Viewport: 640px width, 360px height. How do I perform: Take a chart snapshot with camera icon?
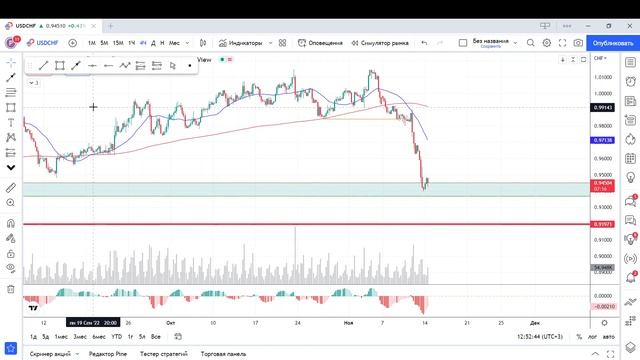pos(578,43)
